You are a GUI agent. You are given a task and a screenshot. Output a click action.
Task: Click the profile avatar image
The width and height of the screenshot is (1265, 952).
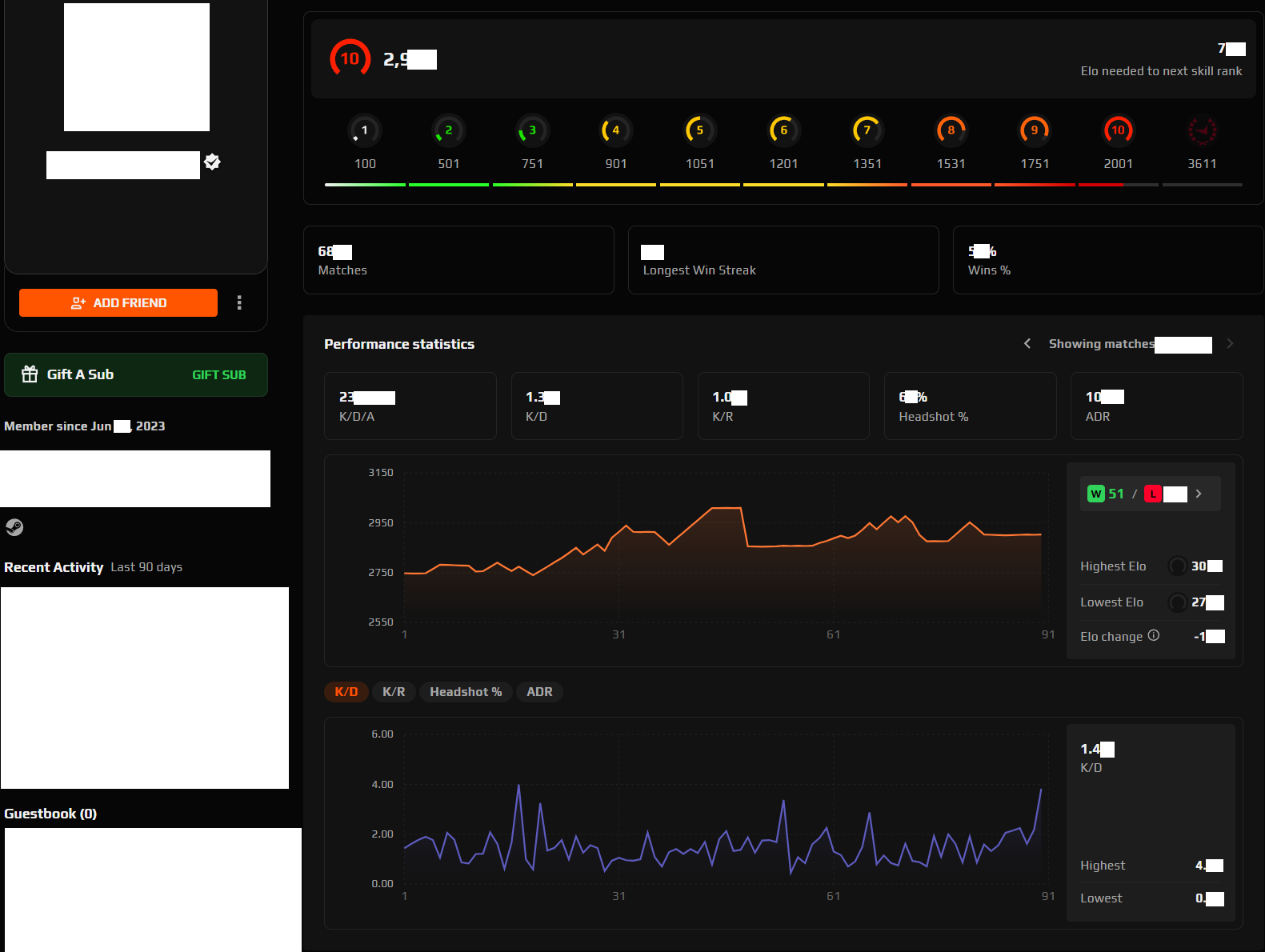137,67
